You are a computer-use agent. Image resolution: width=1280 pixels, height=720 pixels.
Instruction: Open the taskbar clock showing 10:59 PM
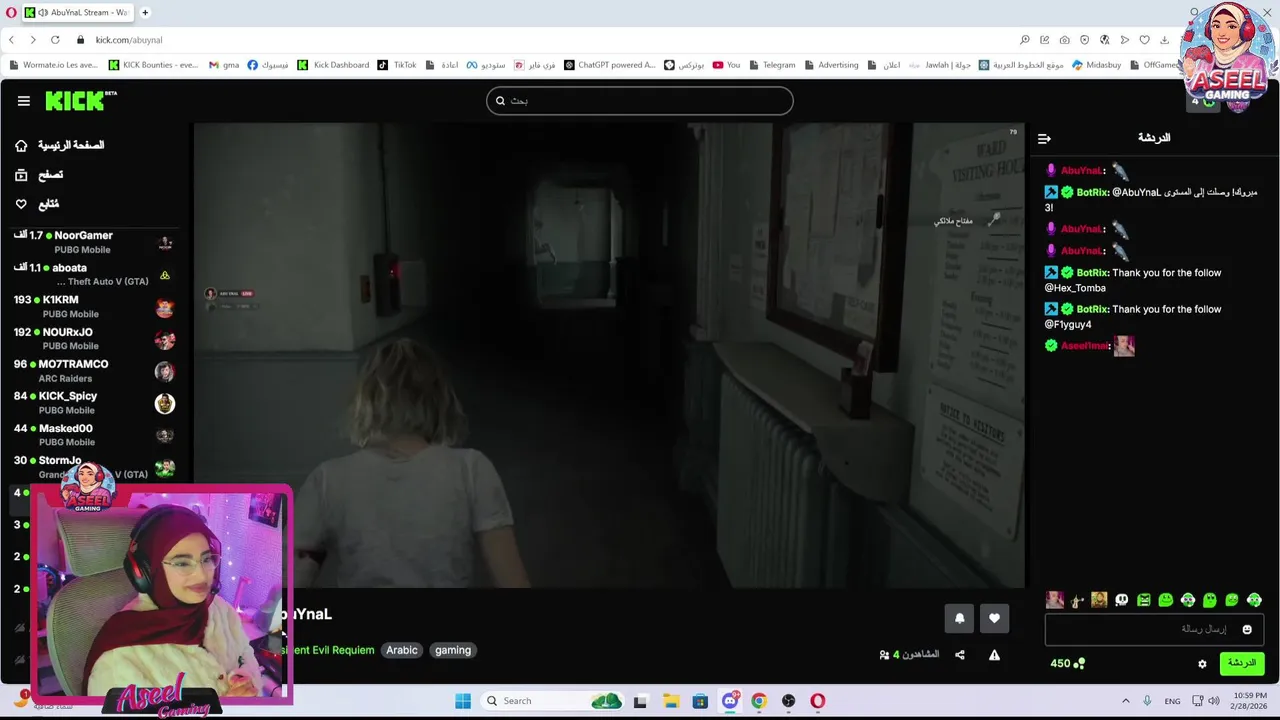[1249, 701]
